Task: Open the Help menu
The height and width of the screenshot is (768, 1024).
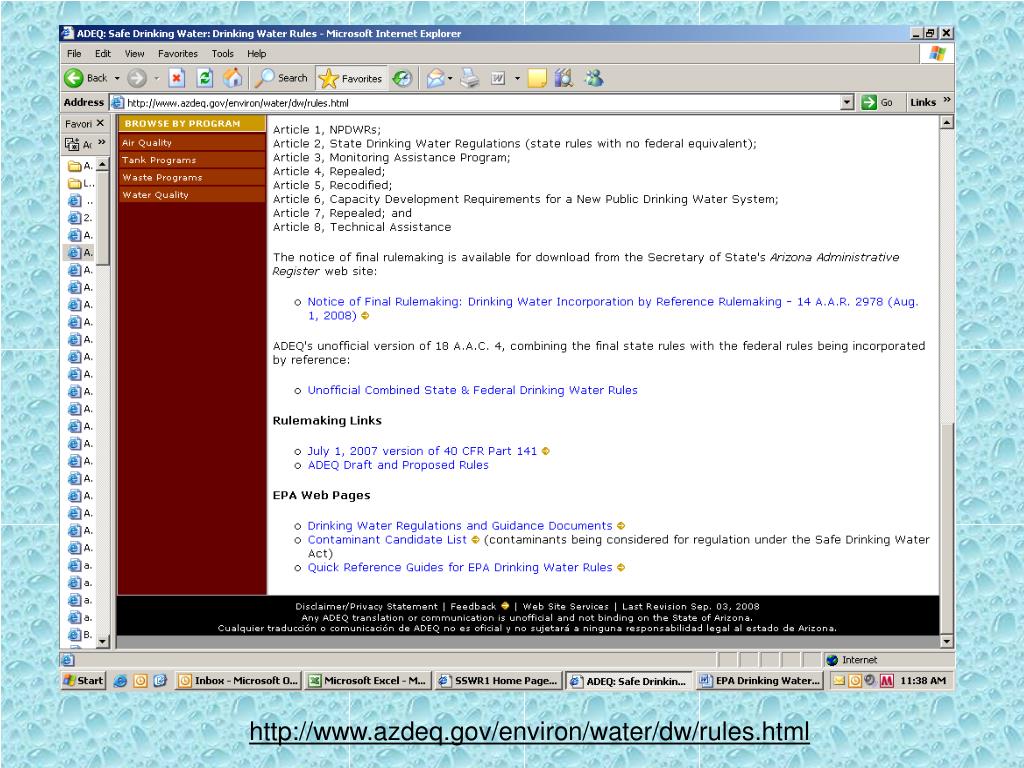Action: click(256, 54)
